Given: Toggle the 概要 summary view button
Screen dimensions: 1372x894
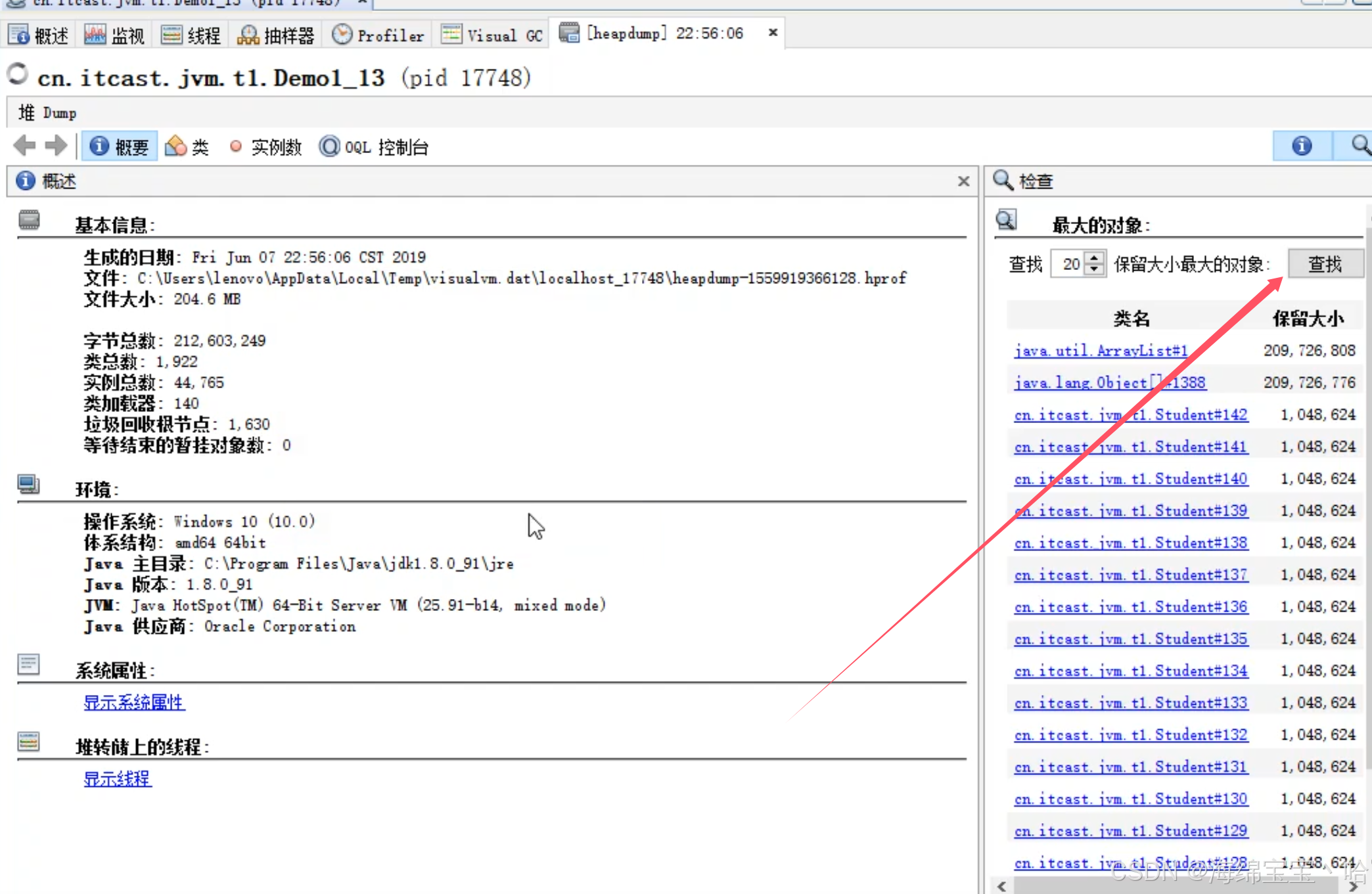Looking at the screenshot, I should (120, 146).
